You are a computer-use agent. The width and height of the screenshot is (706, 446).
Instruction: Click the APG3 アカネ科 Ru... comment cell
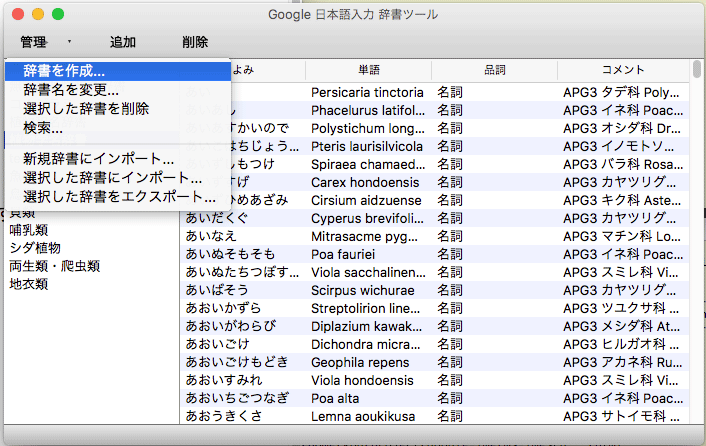[x=623, y=362]
